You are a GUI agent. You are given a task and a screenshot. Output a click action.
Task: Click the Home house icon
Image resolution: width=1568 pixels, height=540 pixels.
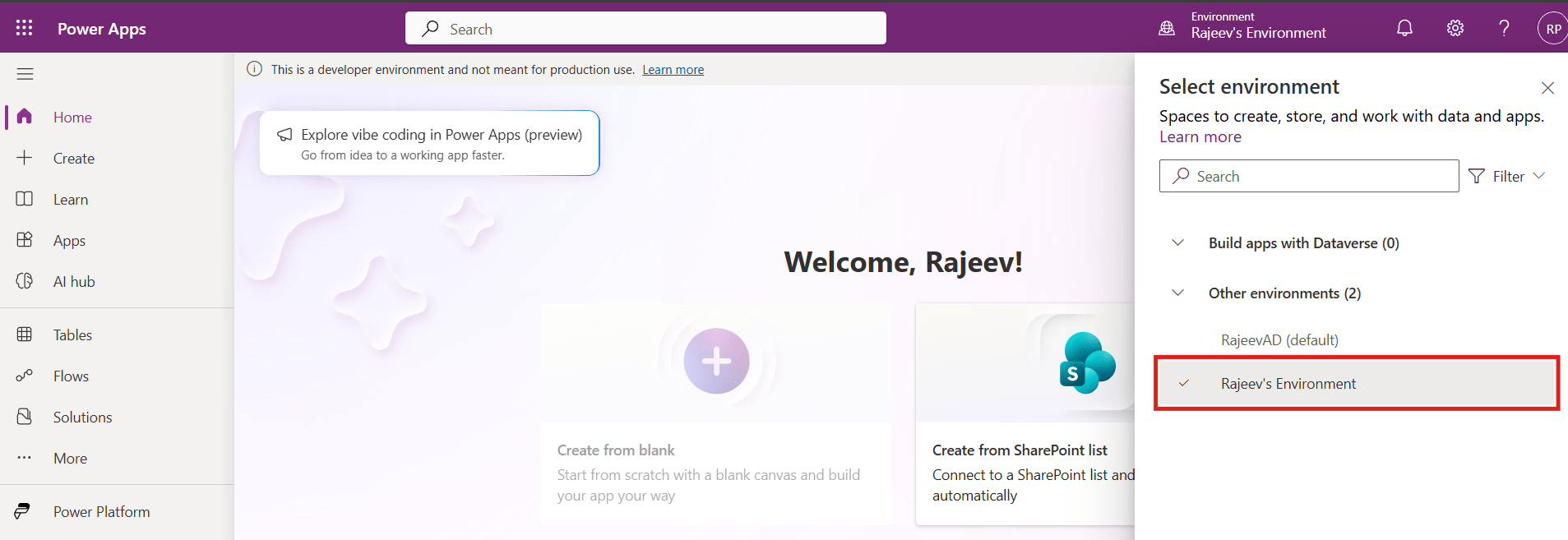pos(25,116)
